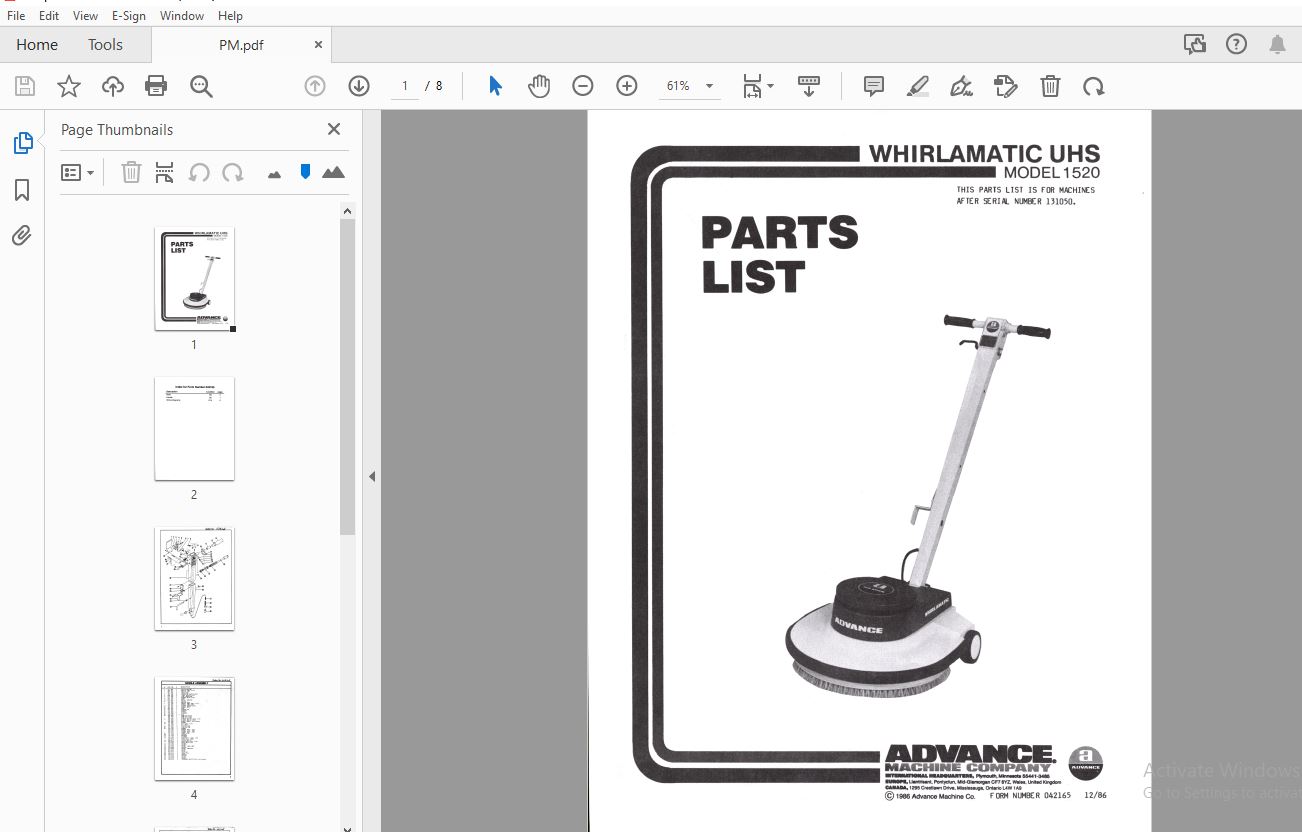Rotate page counterclockwise in thumbnails panel
Image resolution: width=1302 pixels, height=832 pixels.
(199, 172)
